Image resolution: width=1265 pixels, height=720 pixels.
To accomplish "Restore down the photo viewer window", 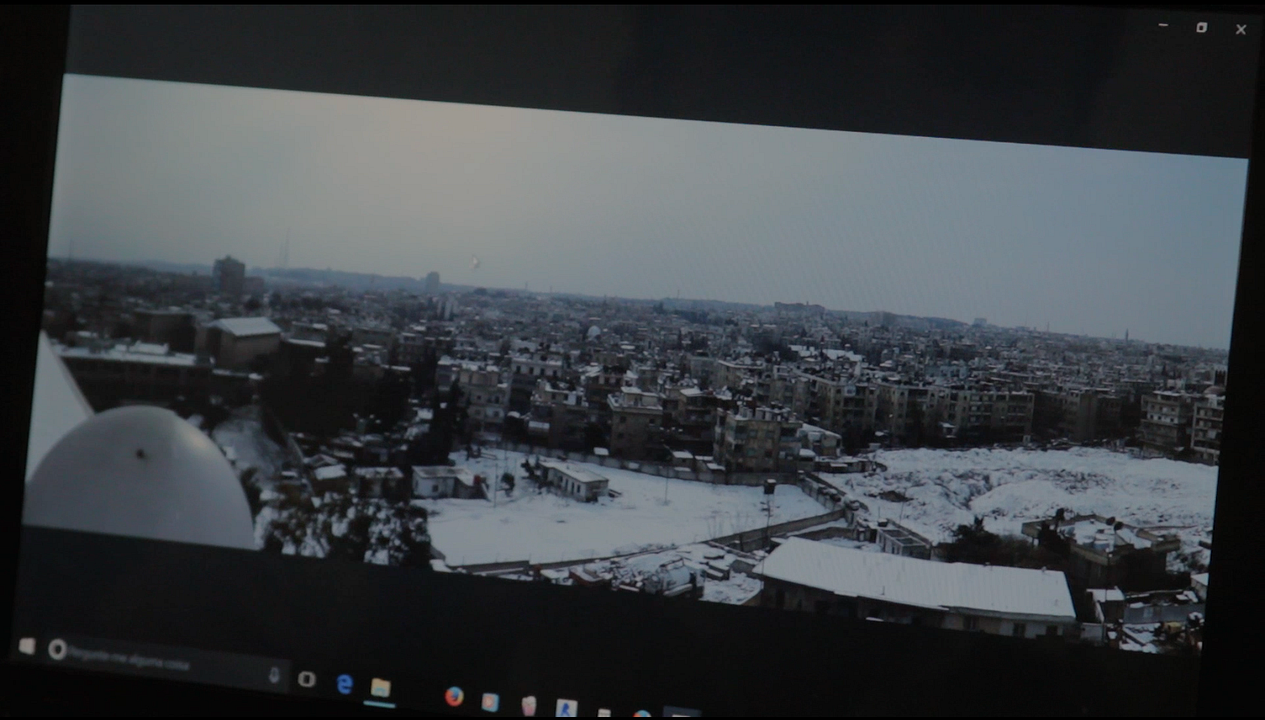I will (x=1201, y=27).
